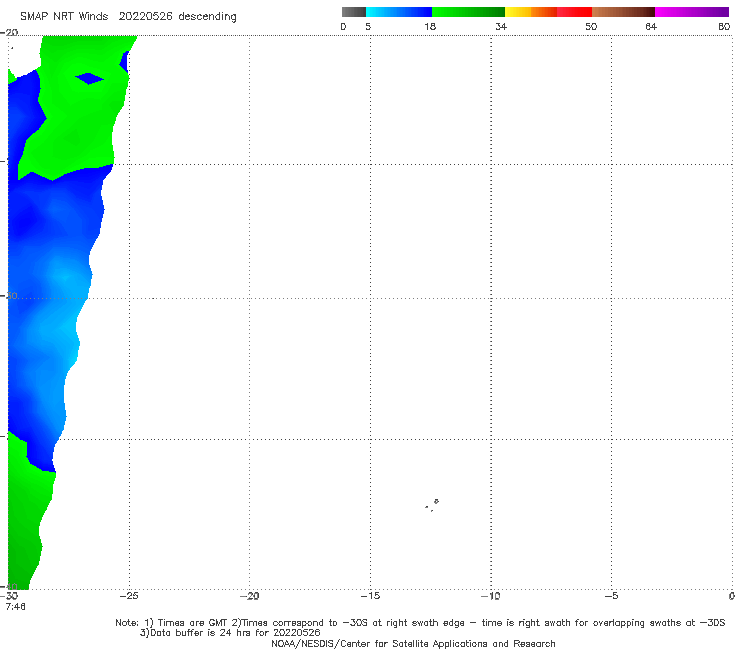The image size is (740, 650).
Task: Click the colorbar label "64"
Action: coord(651,27)
